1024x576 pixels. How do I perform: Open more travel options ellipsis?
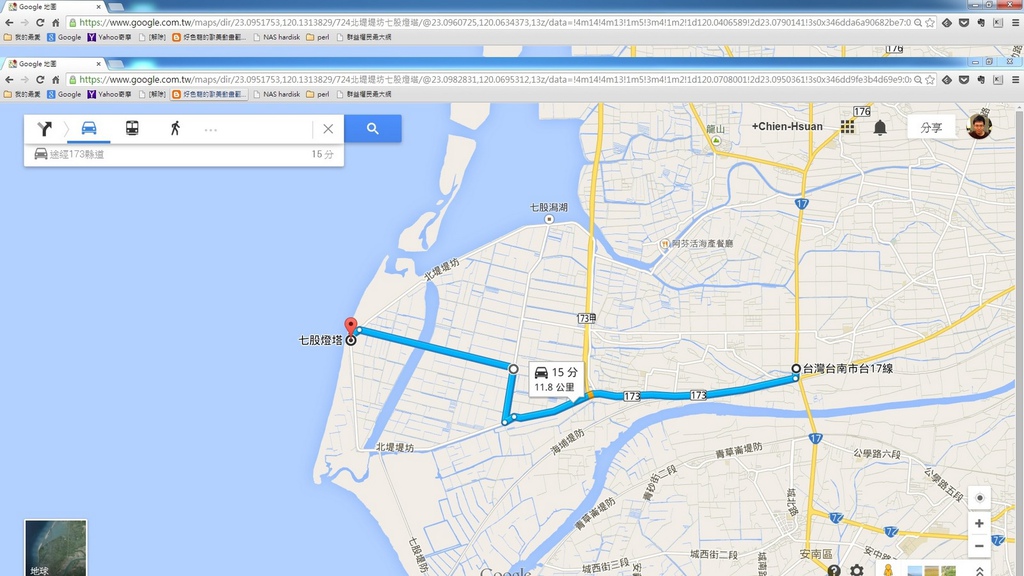click(210, 130)
